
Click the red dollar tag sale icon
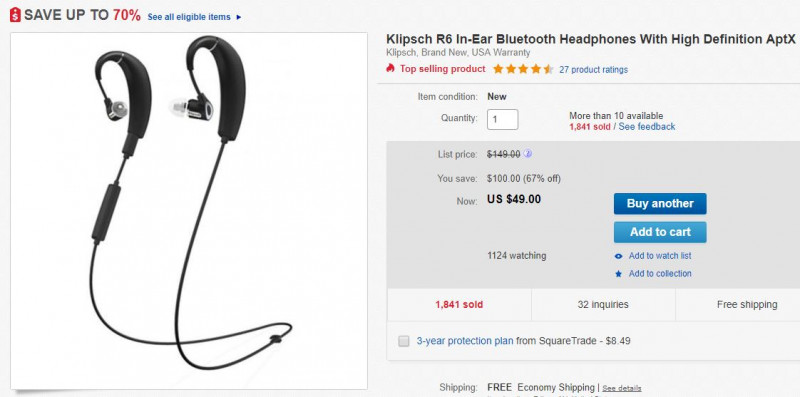pos(15,15)
